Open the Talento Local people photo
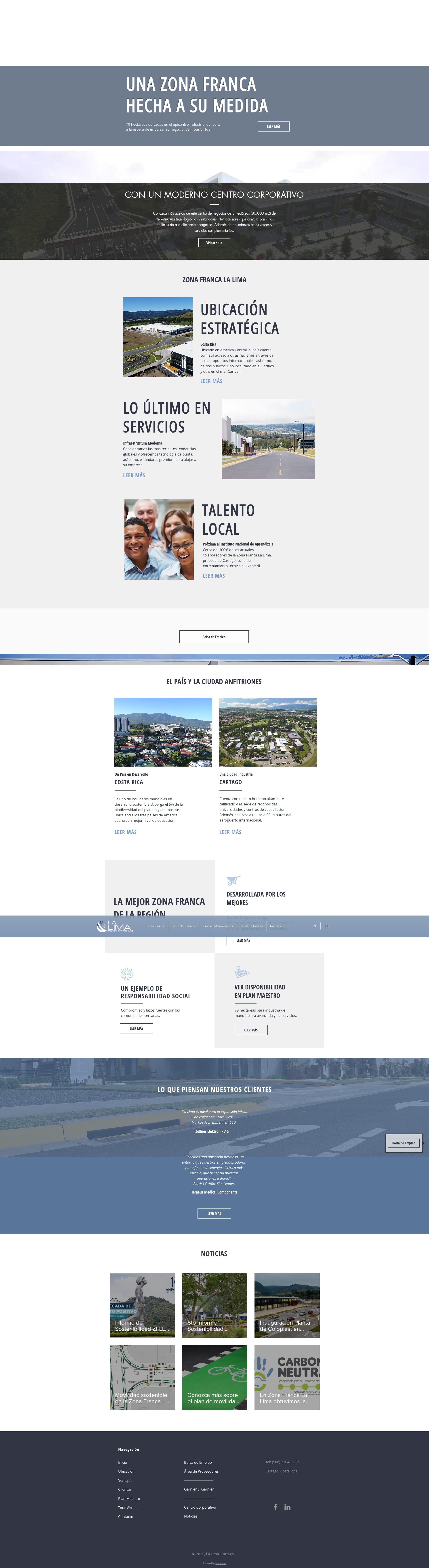This screenshot has height=1568, width=429. pos(159,539)
